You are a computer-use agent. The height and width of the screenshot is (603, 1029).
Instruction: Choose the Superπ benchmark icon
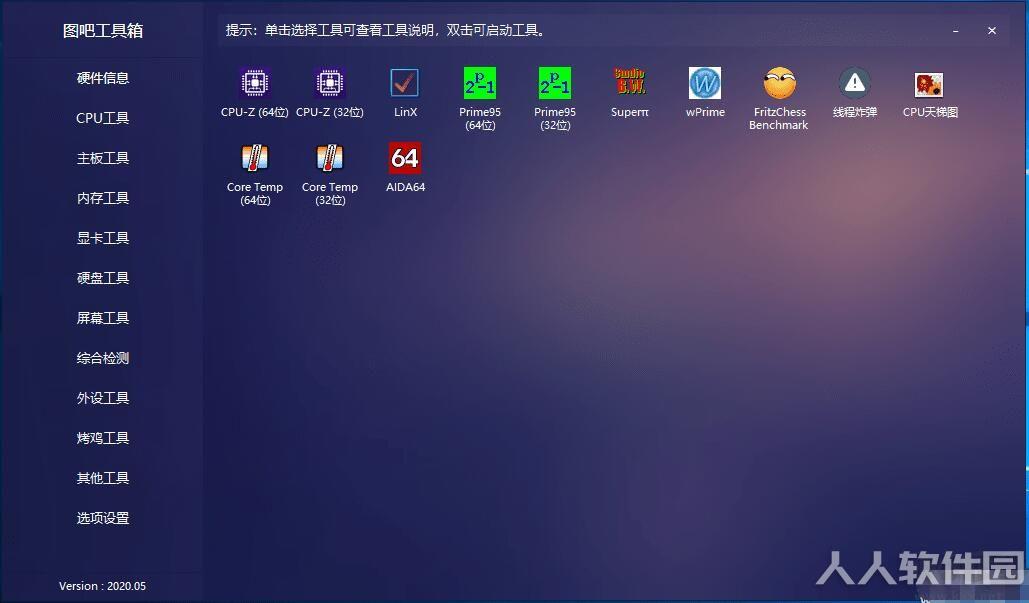(x=629, y=81)
